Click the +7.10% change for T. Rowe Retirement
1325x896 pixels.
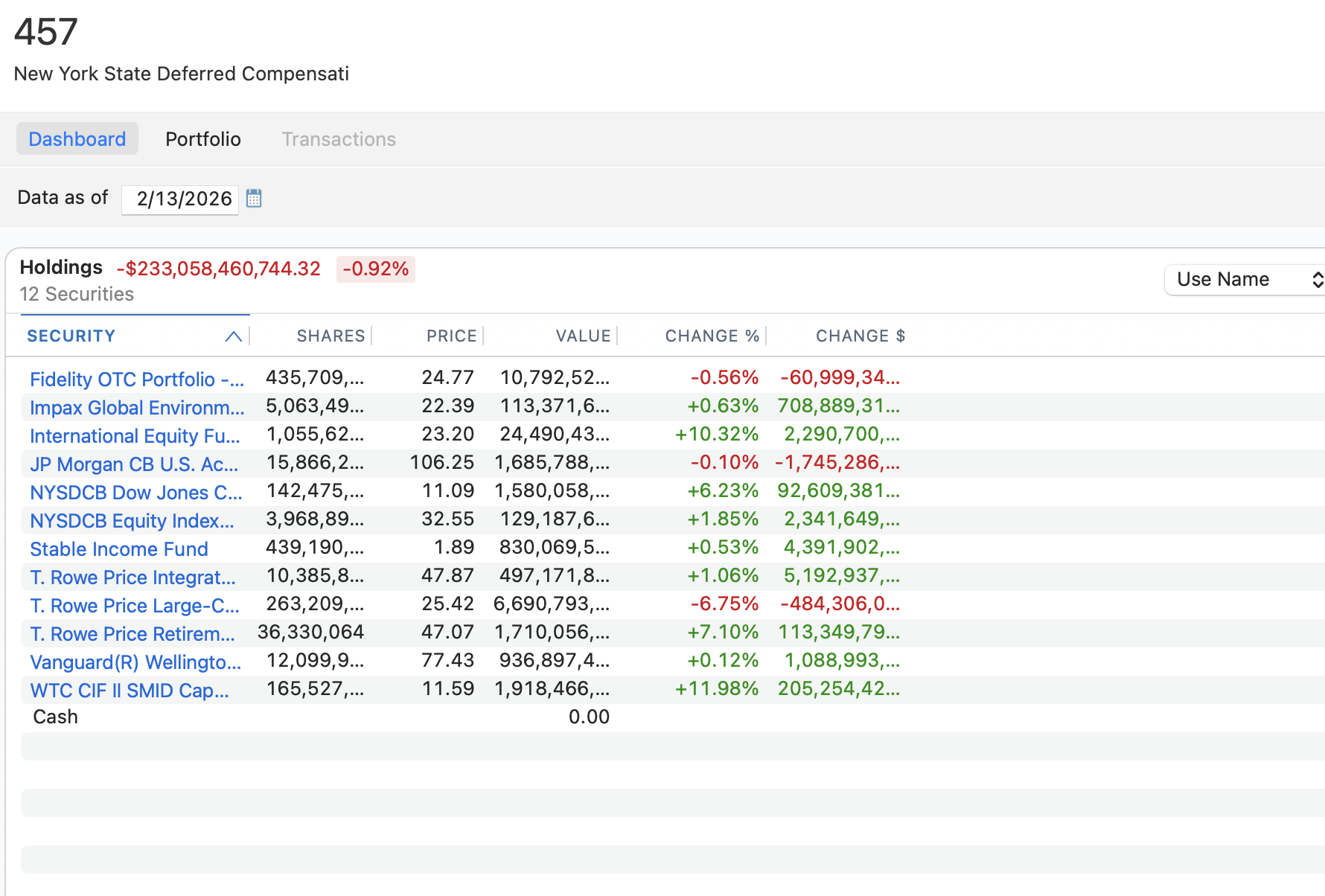723,633
